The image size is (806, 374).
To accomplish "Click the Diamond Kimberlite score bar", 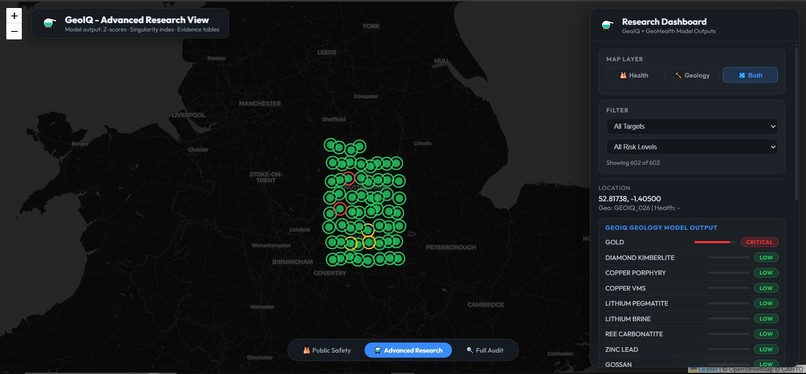I will (728, 257).
